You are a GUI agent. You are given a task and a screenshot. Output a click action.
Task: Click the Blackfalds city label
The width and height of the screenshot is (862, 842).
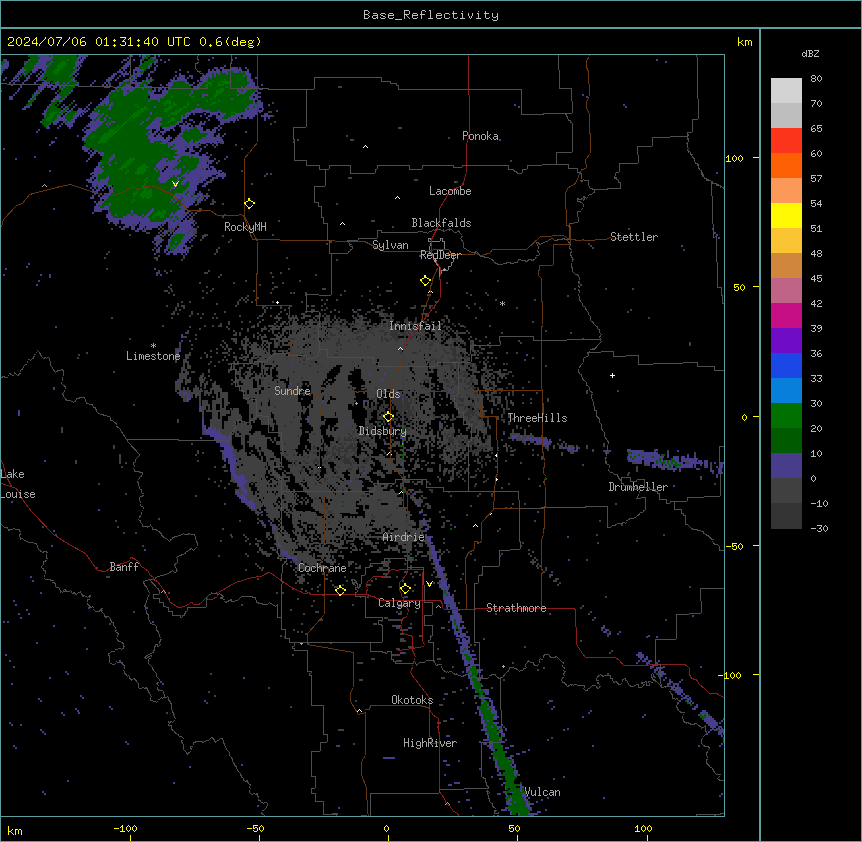(441, 223)
